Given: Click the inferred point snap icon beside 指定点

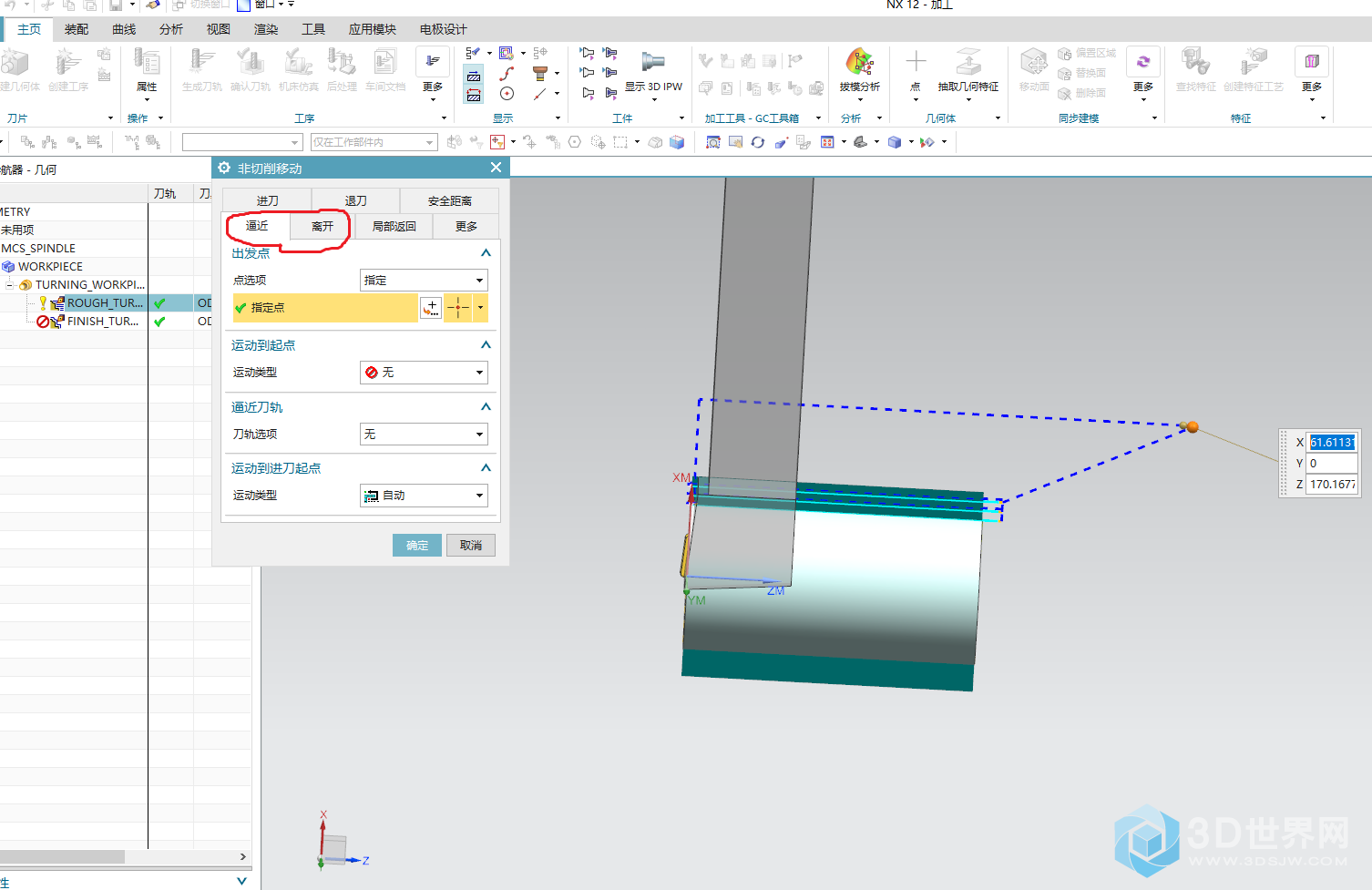Looking at the screenshot, I should point(458,308).
